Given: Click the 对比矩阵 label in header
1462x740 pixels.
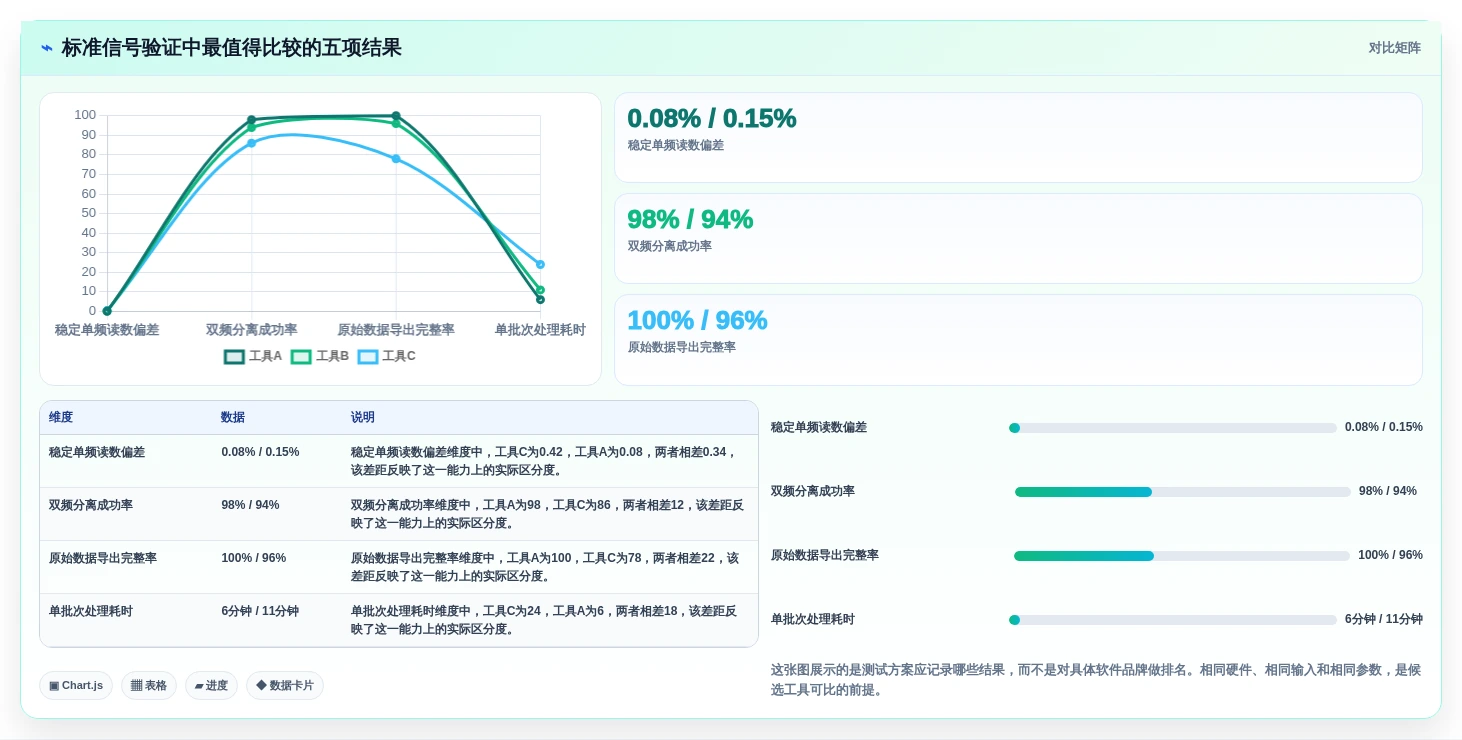Looking at the screenshot, I should coord(1394,48).
